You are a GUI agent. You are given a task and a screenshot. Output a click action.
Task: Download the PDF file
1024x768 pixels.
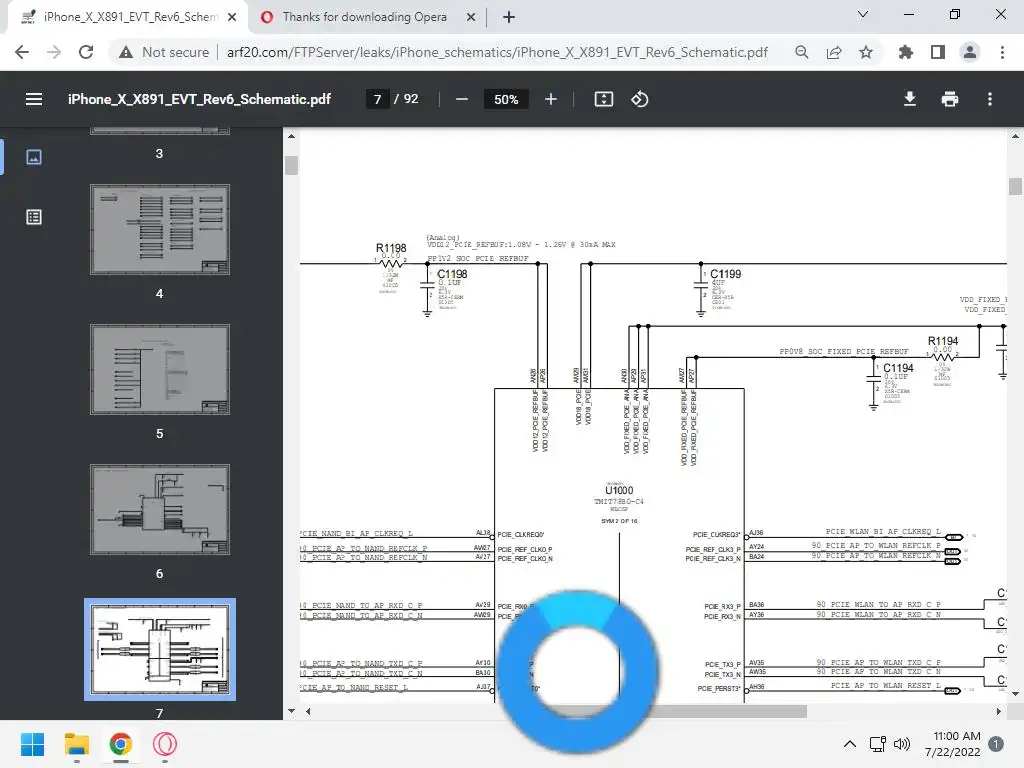909,99
